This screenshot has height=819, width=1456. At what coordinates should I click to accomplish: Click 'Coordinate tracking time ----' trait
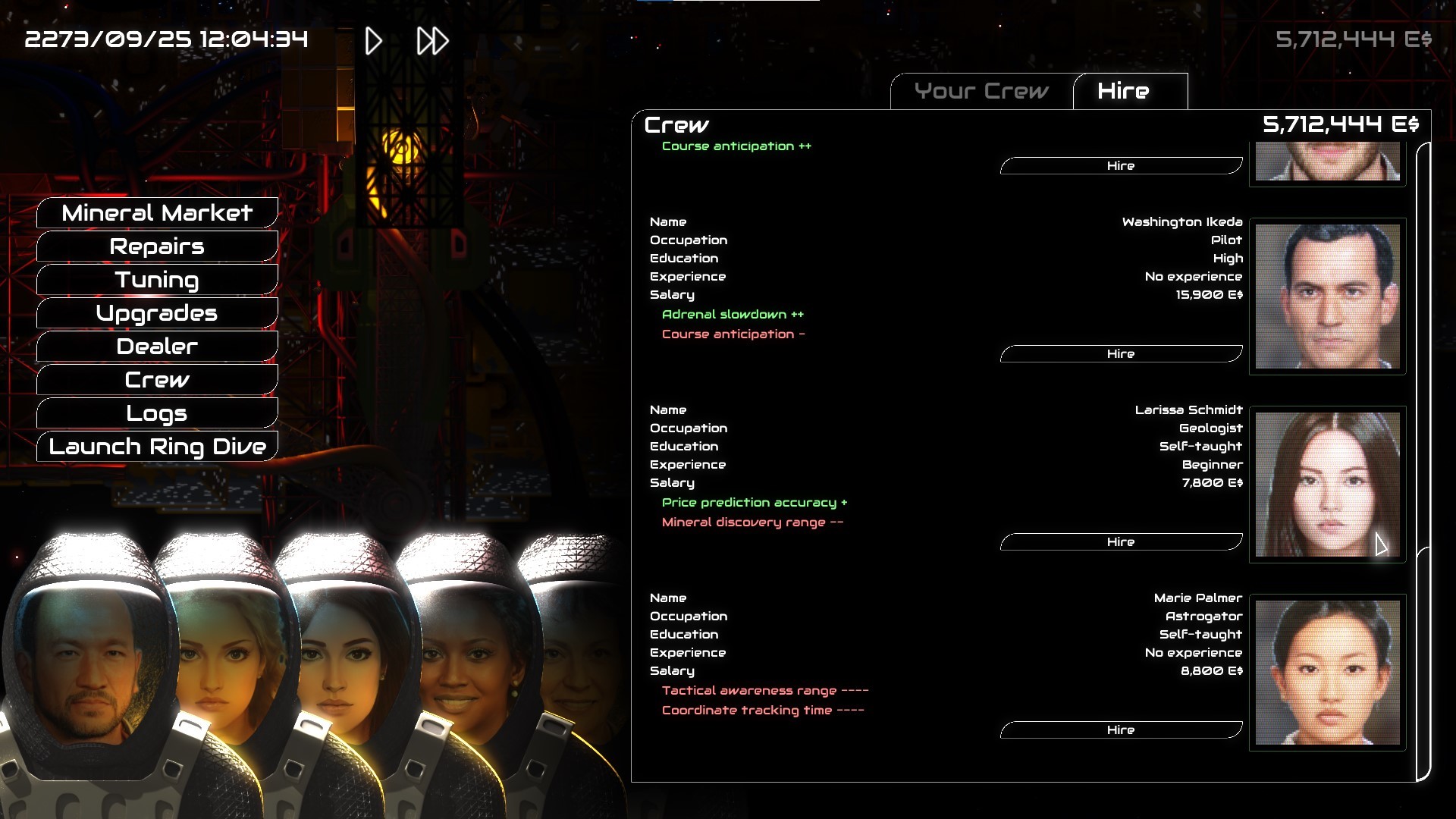point(763,711)
